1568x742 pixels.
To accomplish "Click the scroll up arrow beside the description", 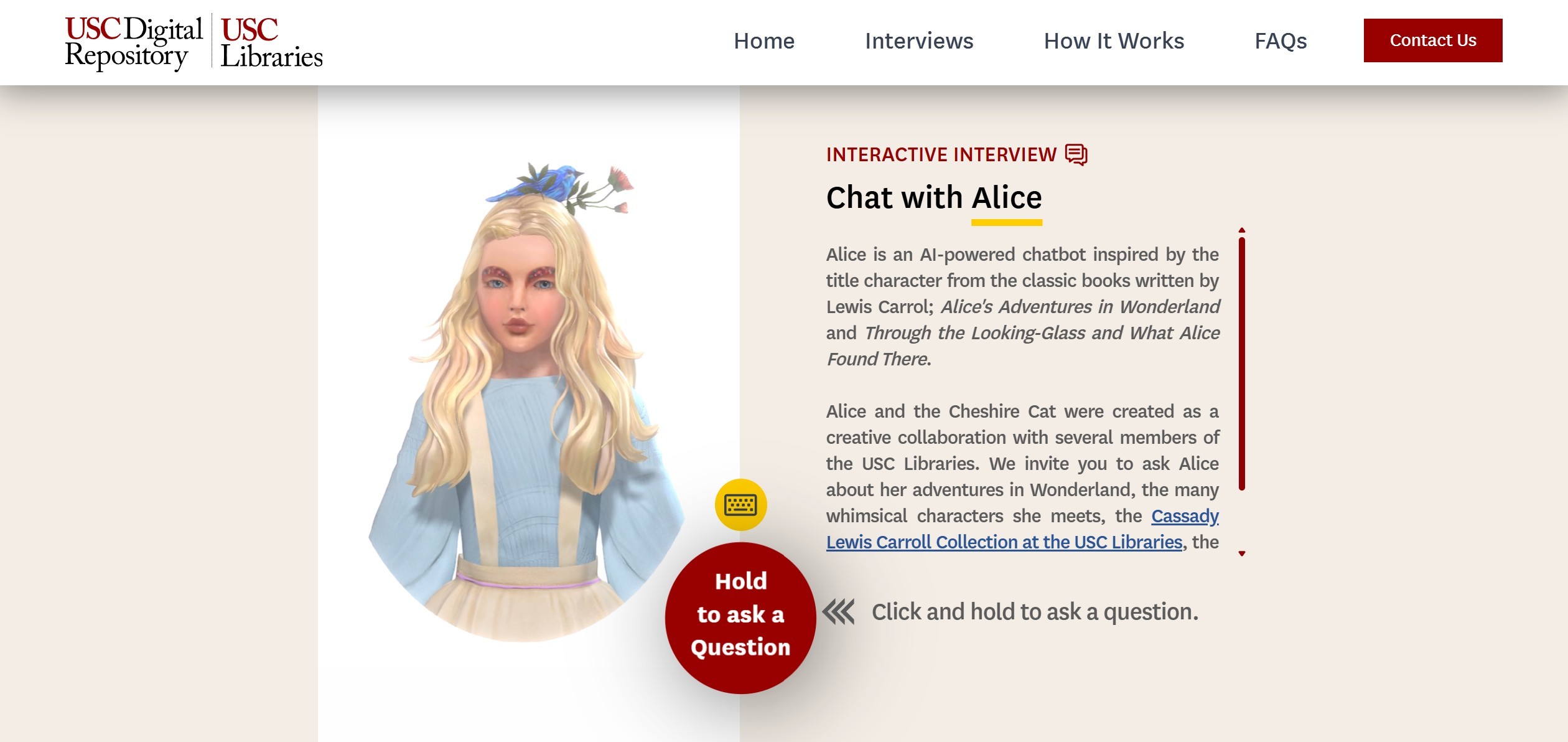I will click(x=1242, y=230).
